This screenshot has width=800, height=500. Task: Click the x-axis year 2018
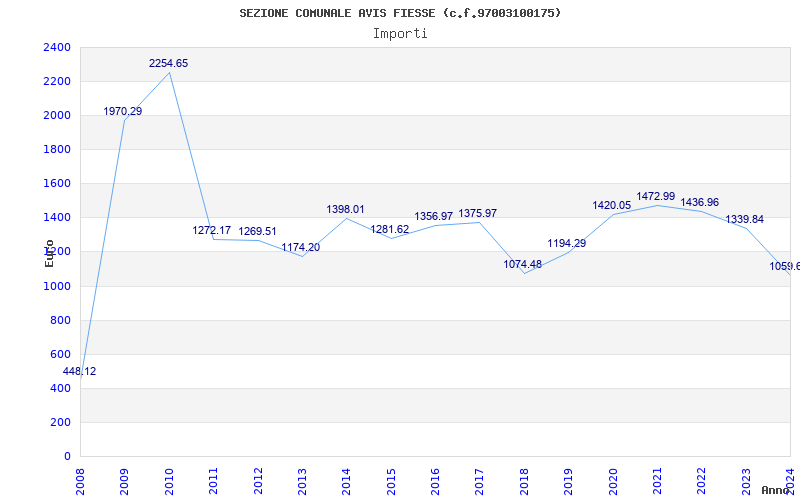click(x=524, y=481)
